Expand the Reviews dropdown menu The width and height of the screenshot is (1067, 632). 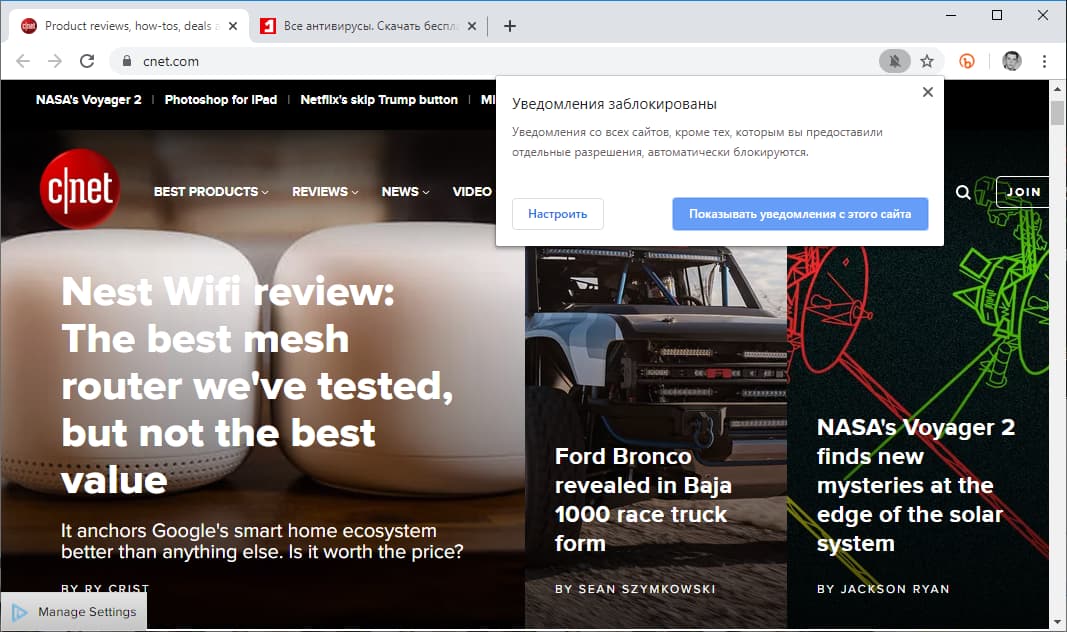pyautogui.click(x=325, y=192)
